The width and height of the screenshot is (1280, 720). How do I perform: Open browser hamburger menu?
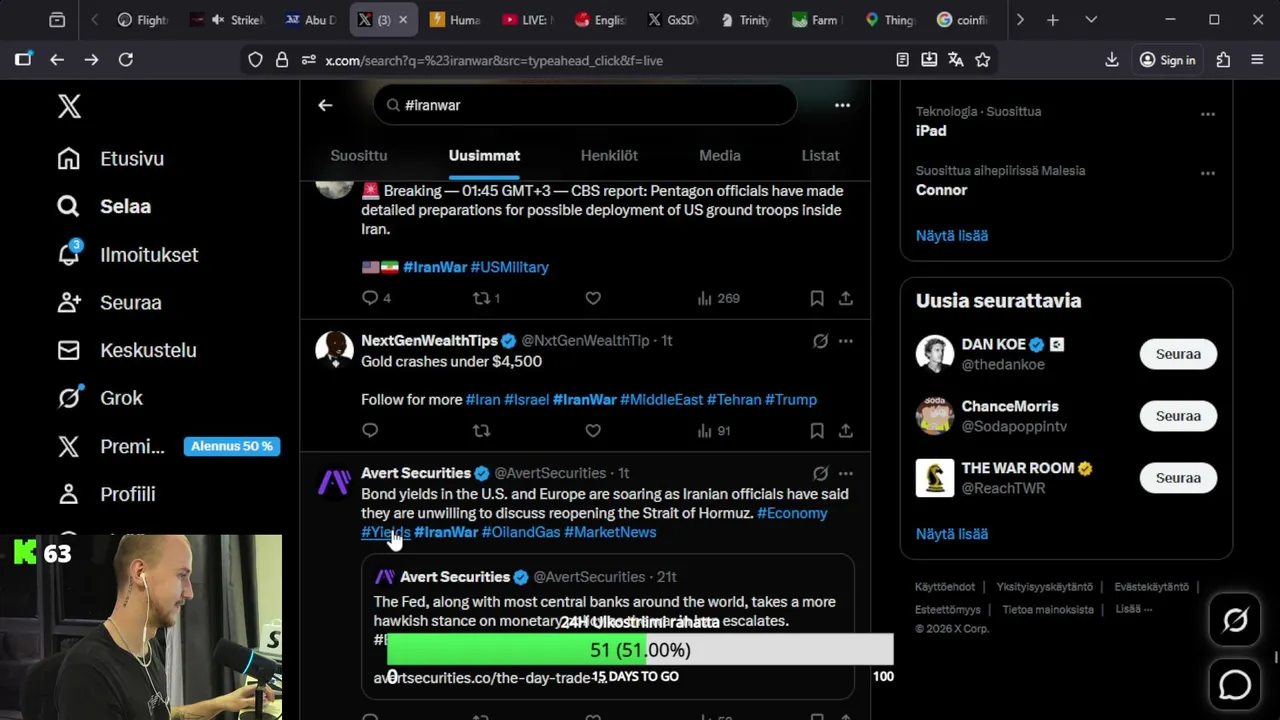pos(1257,60)
